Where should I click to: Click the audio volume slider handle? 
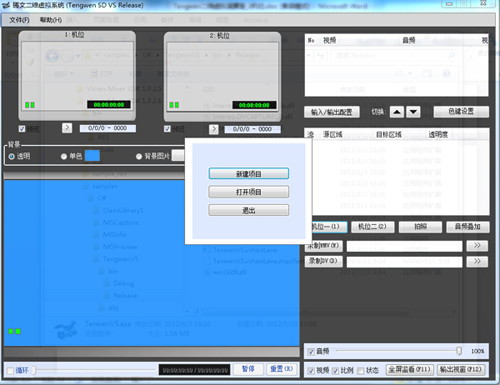[x=459, y=351]
